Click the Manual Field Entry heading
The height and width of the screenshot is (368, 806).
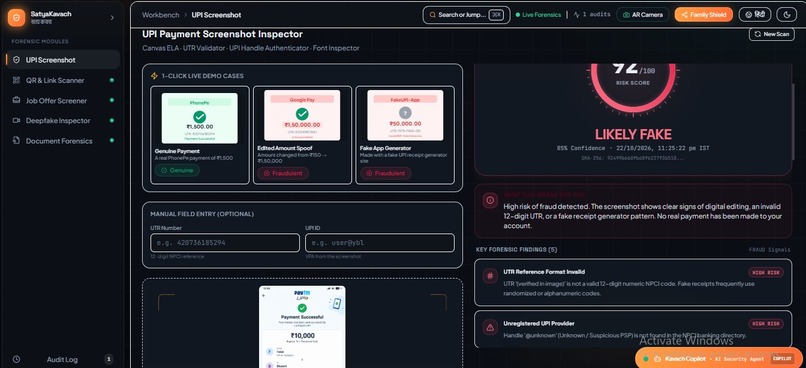click(x=202, y=214)
